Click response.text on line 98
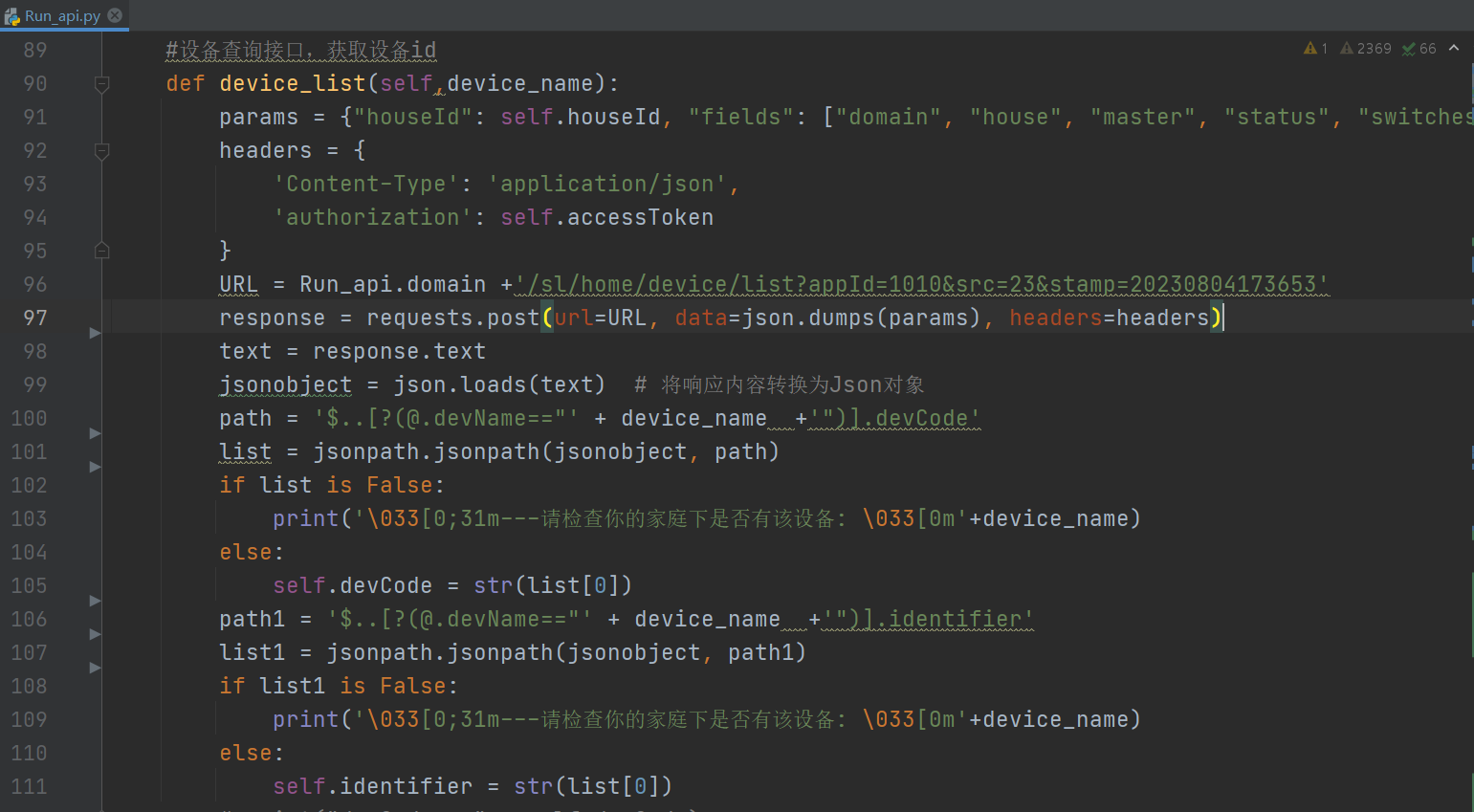Image resolution: width=1474 pixels, height=812 pixels. coord(400,351)
